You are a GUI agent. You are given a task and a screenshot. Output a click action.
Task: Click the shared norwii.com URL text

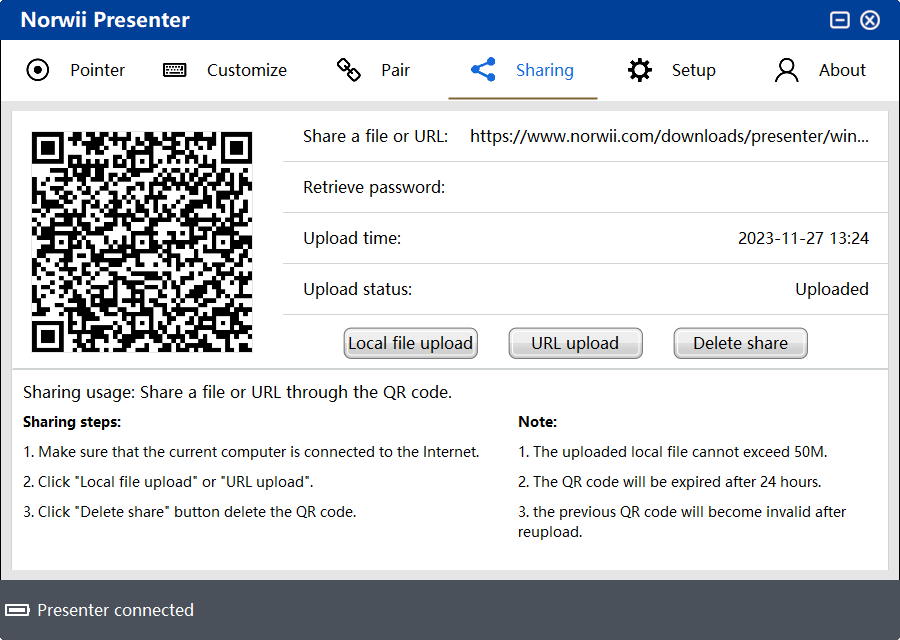click(669, 136)
